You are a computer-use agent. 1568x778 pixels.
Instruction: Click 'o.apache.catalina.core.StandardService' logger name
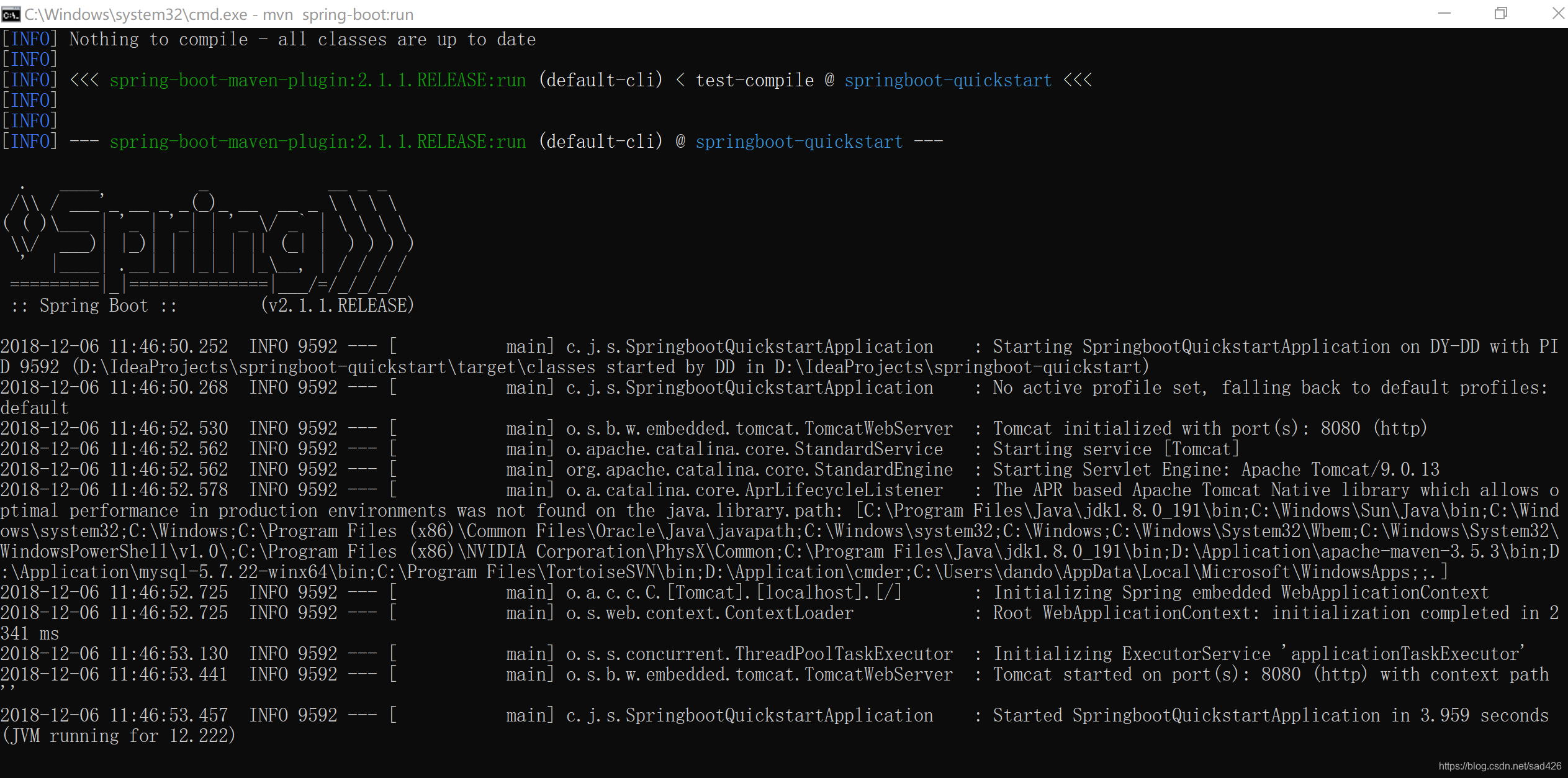[x=754, y=449]
